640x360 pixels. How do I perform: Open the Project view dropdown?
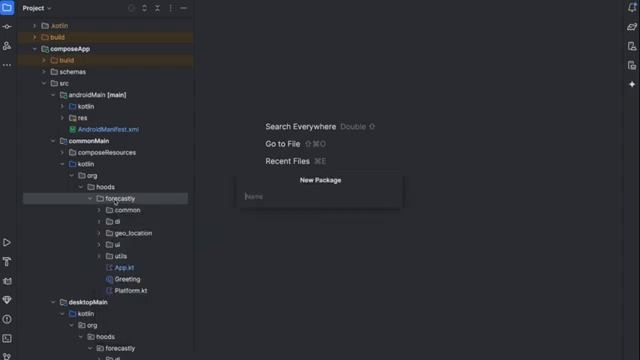37,8
